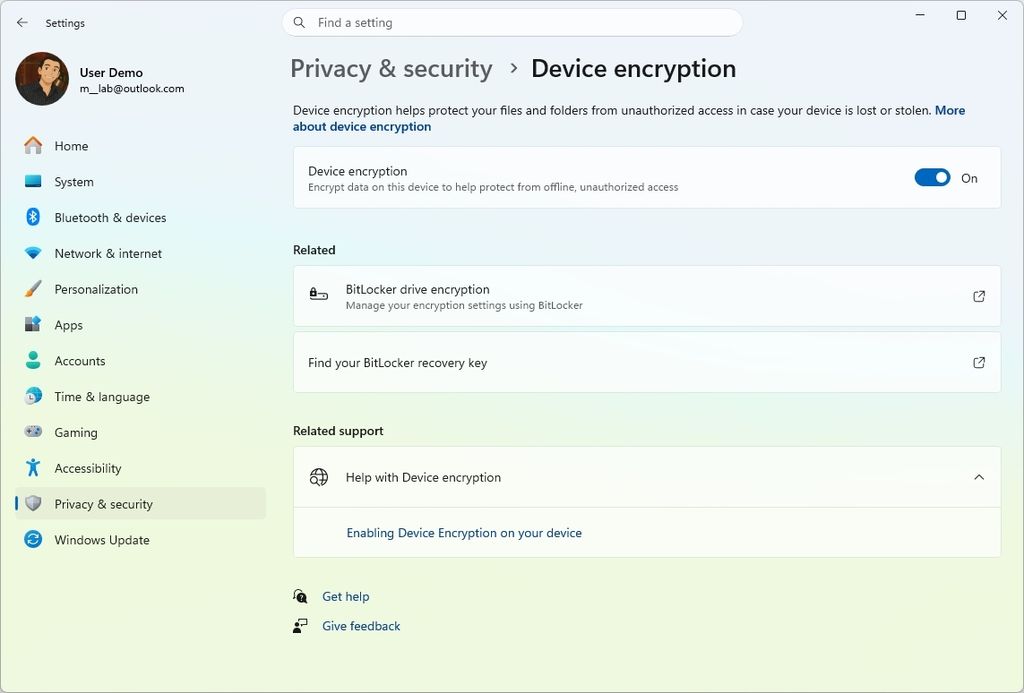
Task: Open BitLocker drive encryption settings
Action: click(647, 296)
